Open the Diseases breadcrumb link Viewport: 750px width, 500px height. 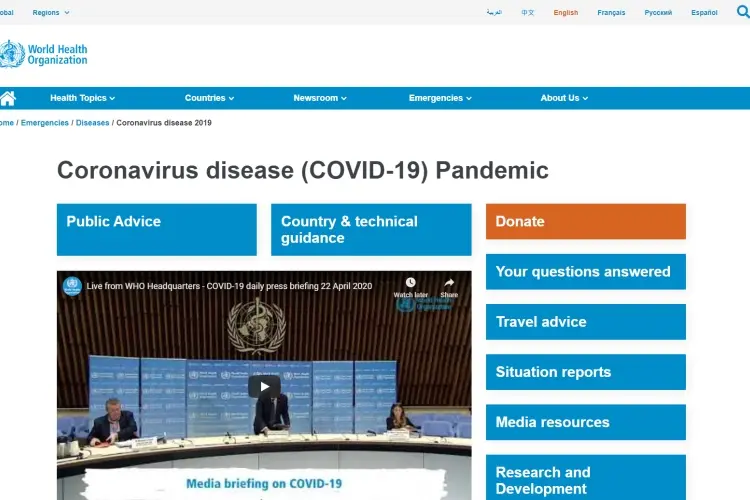pos(92,123)
